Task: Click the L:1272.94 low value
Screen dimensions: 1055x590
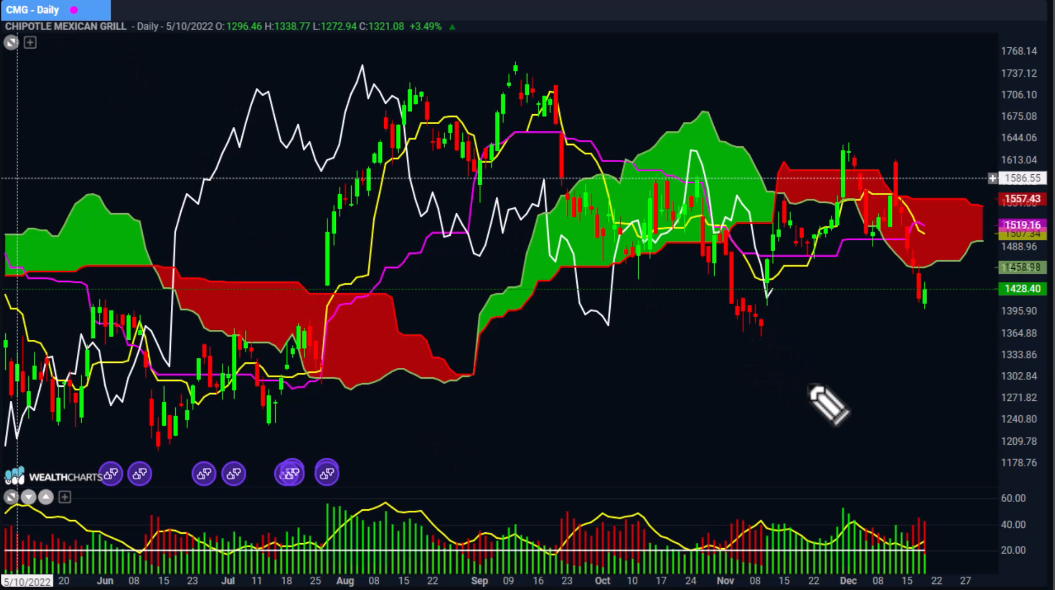Action: tap(334, 27)
